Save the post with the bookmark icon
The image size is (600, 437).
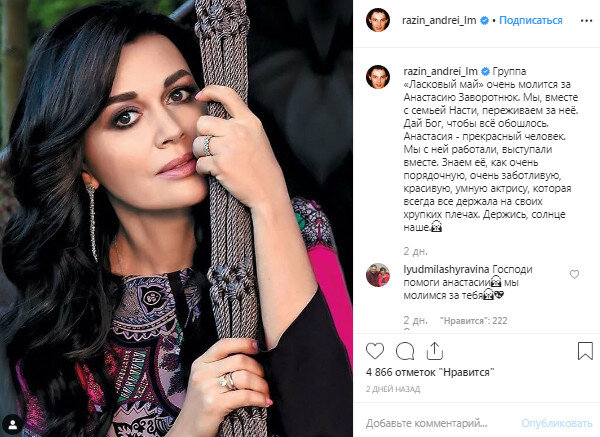tap(585, 351)
